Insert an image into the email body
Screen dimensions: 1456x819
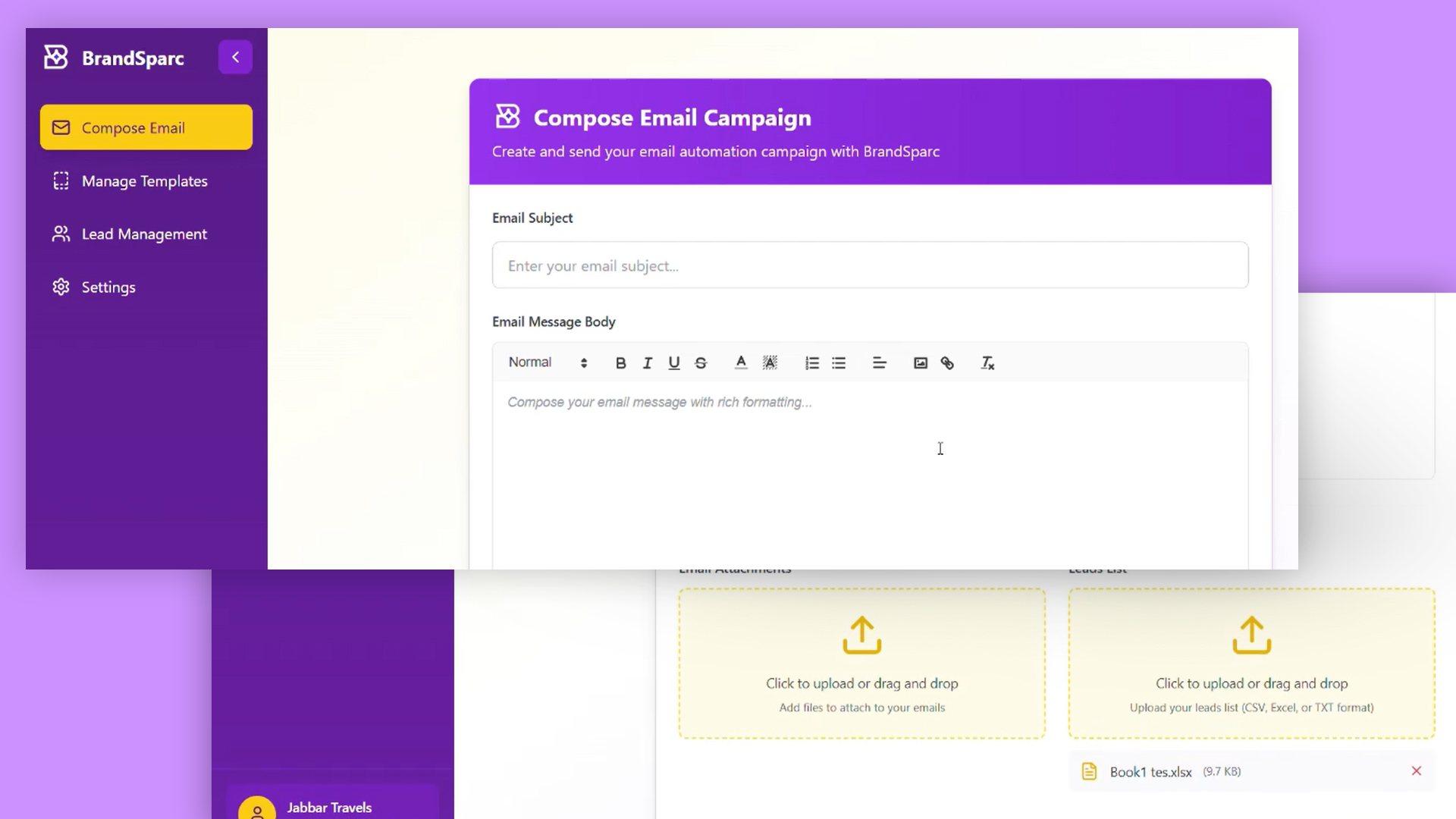pos(920,362)
